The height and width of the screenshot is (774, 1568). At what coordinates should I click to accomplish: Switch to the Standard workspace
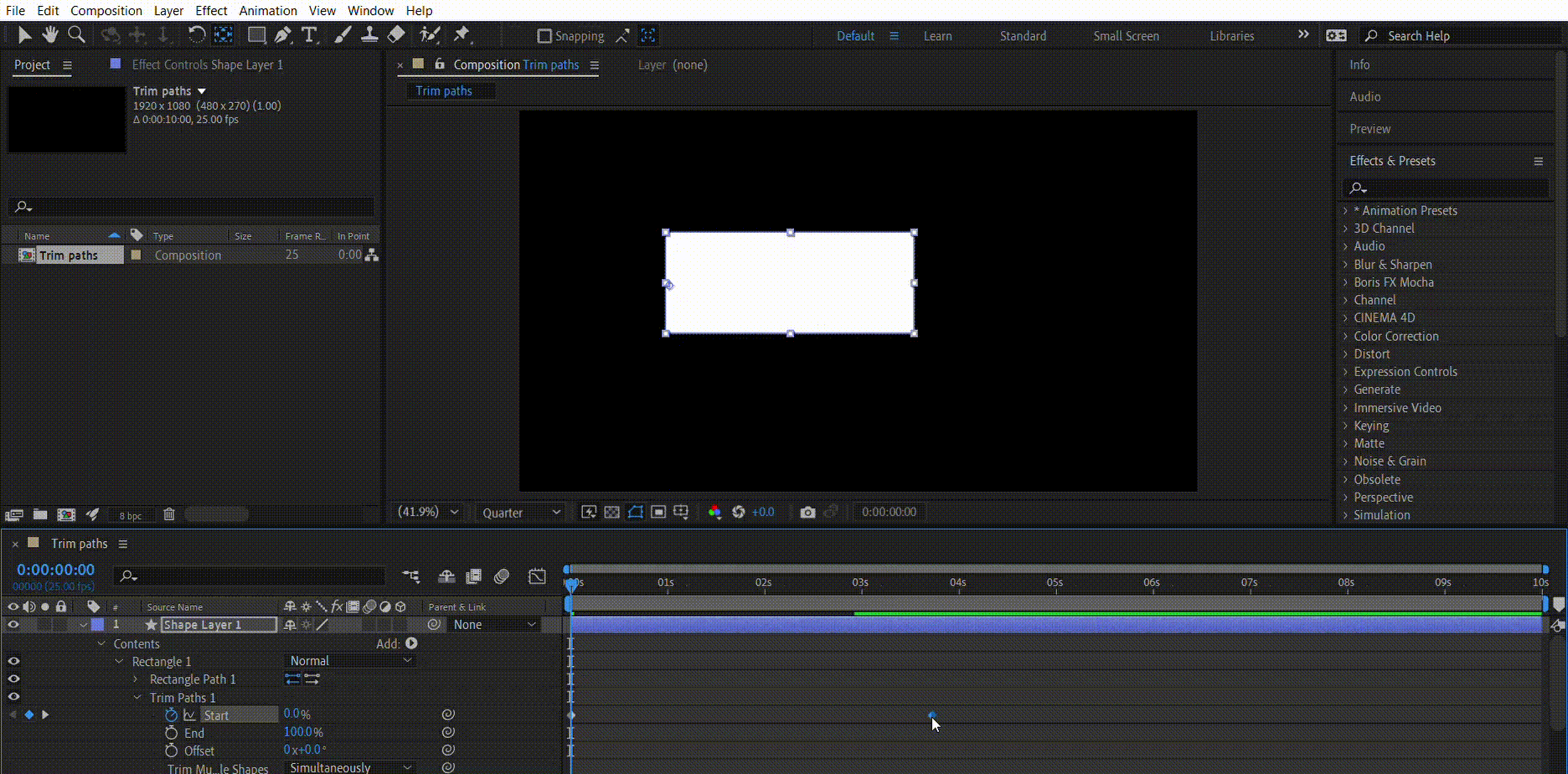coord(1023,36)
